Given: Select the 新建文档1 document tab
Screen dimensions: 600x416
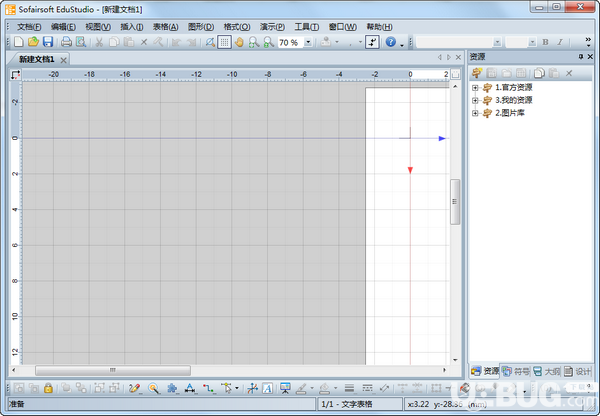Looking at the screenshot, I should pos(37,59).
